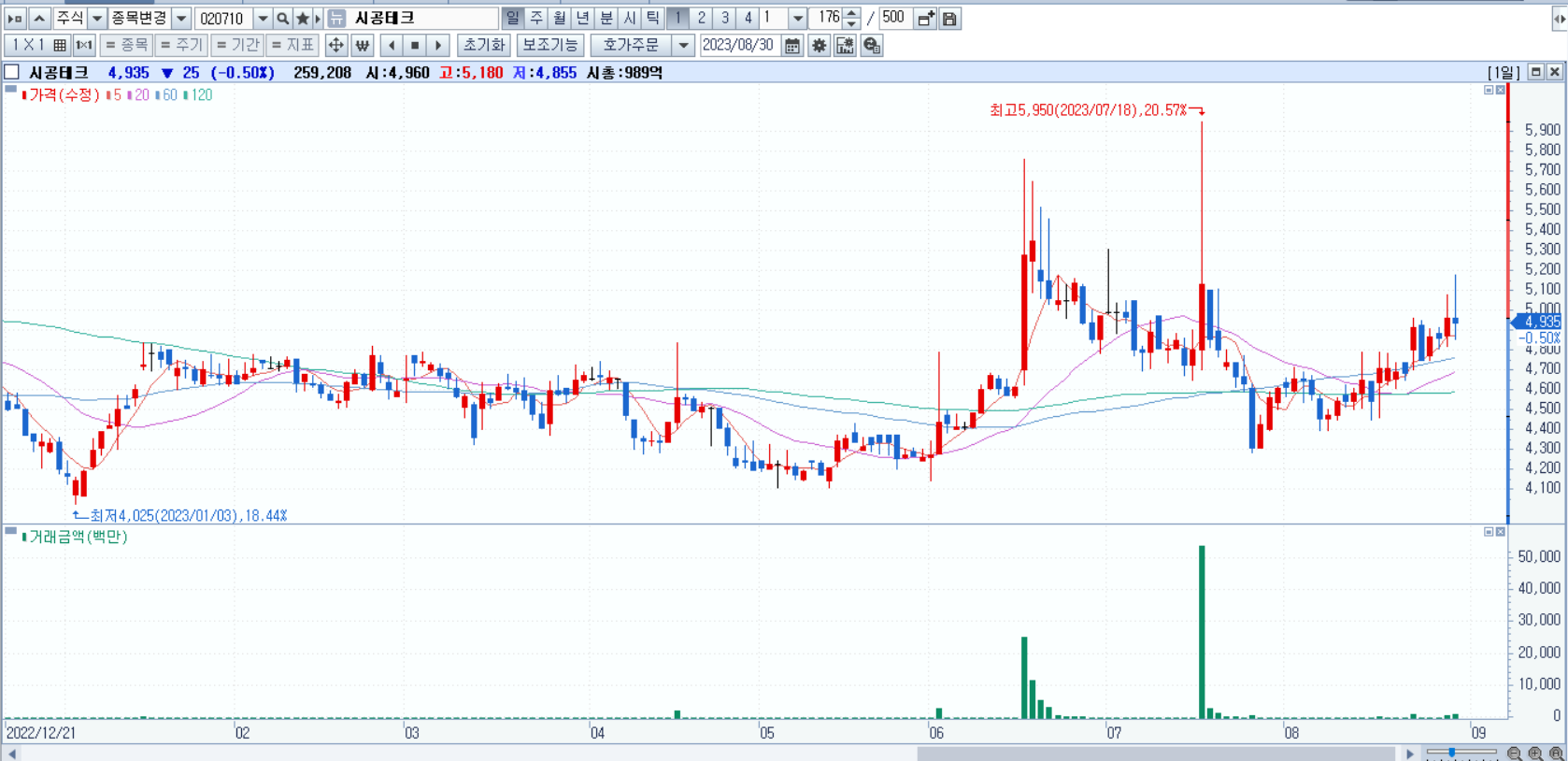Click the chart search globe icon
The height and width of the screenshot is (761, 1568).
point(872,45)
